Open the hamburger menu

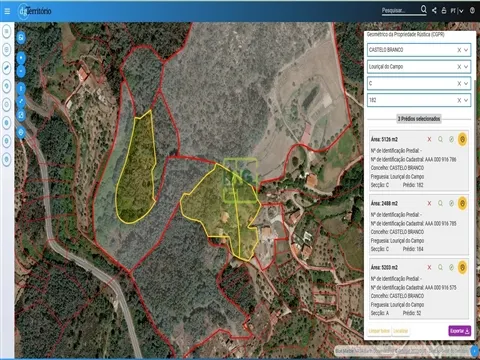pos(7,11)
